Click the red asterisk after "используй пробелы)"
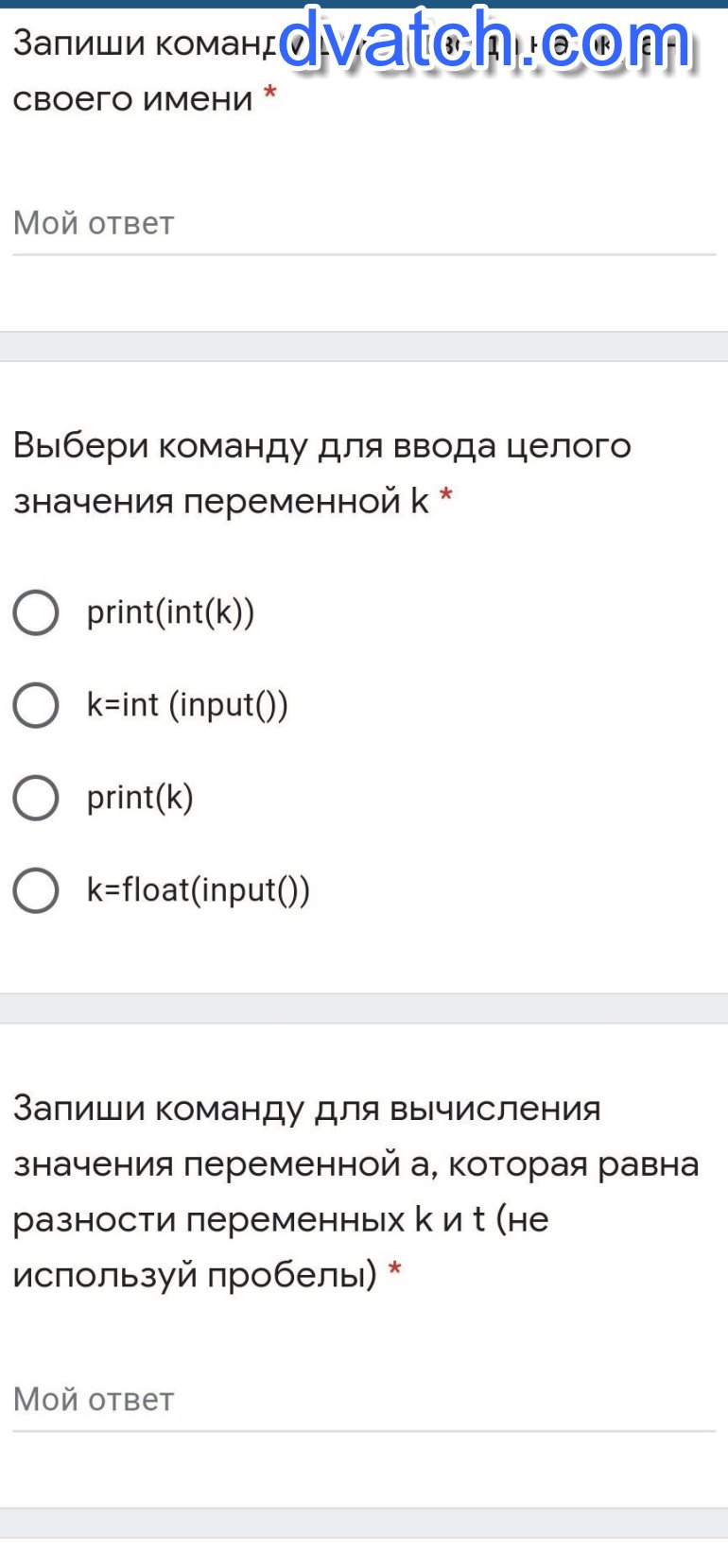 [395, 1270]
